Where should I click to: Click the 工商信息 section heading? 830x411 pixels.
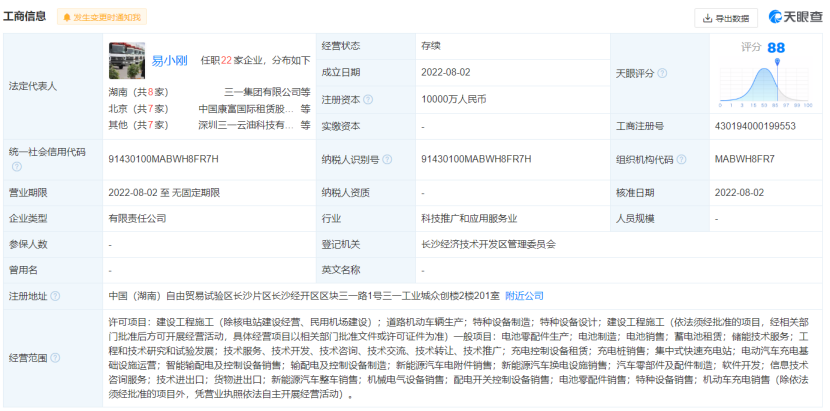click(25, 17)
